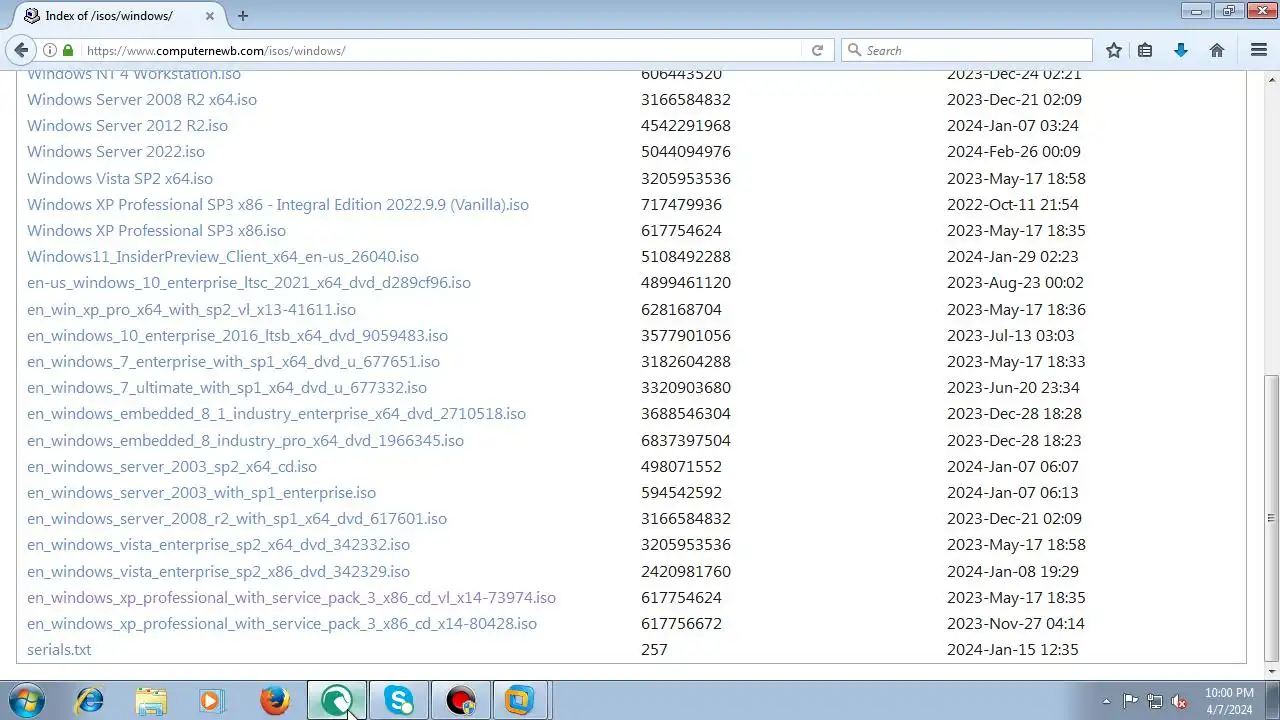Open XP Integral Edition 2022.9.9 (Vanilla).iso
The height and width of the screenshot is (720, 1280).
click(x=278, y=204)
